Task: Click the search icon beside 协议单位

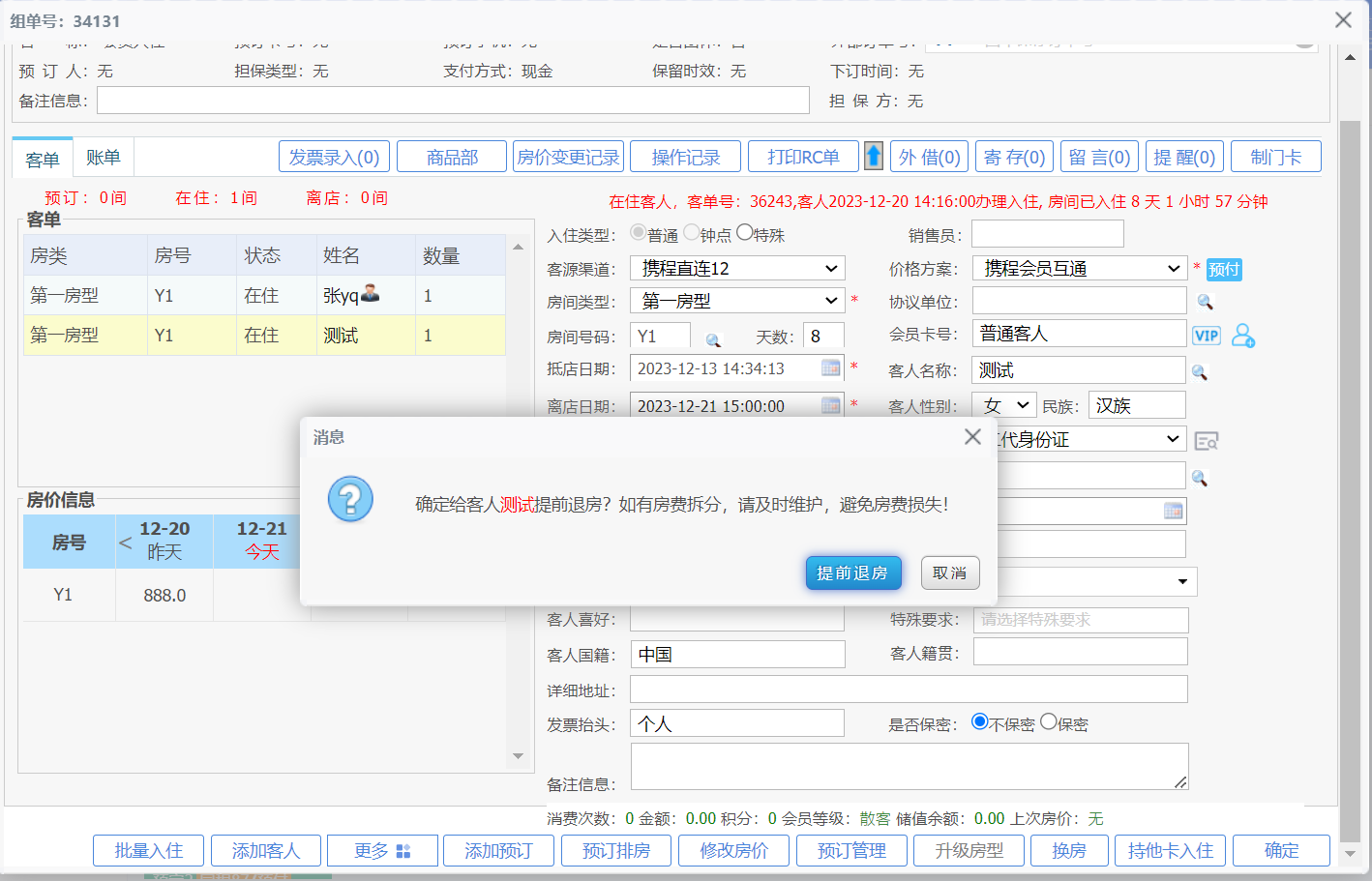Action: coord(1205,302)
